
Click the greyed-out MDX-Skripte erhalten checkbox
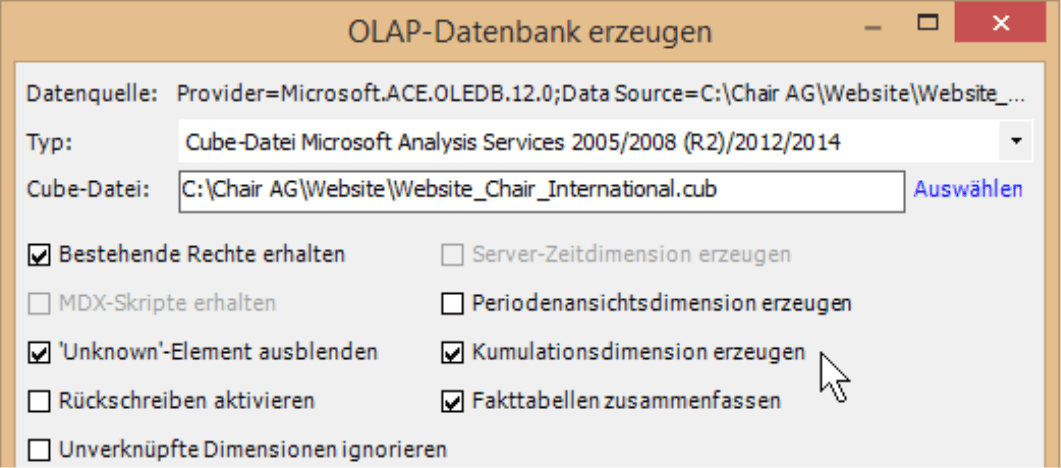coord(40,302)
